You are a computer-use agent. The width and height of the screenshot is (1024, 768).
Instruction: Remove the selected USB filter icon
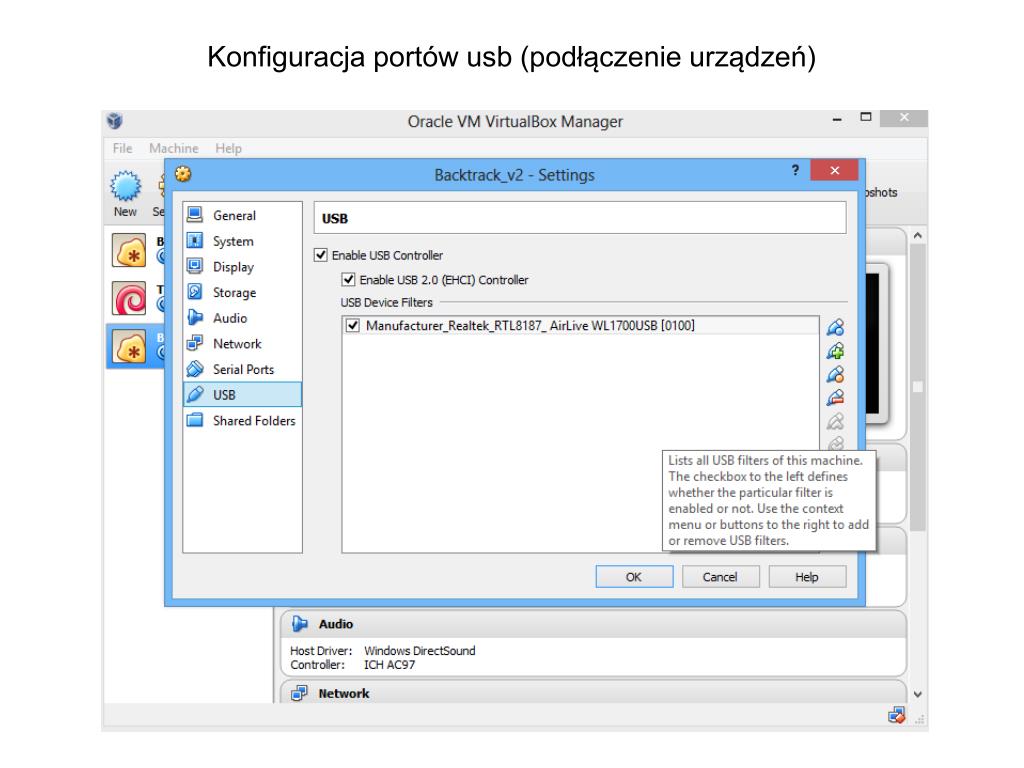click(835, 397)
